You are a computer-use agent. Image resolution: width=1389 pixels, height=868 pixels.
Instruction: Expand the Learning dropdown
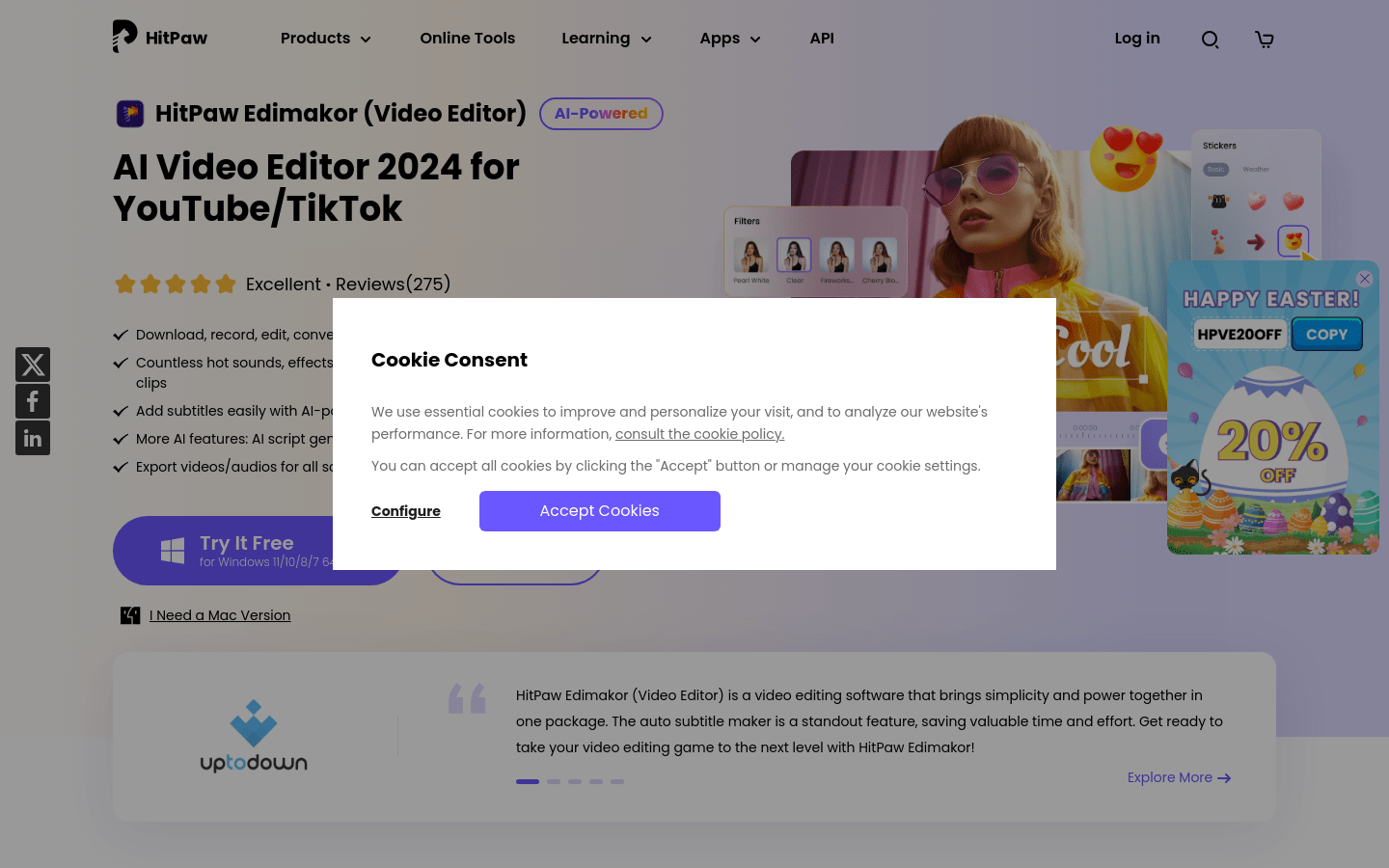pyautogui.click(x=607, y=39)
